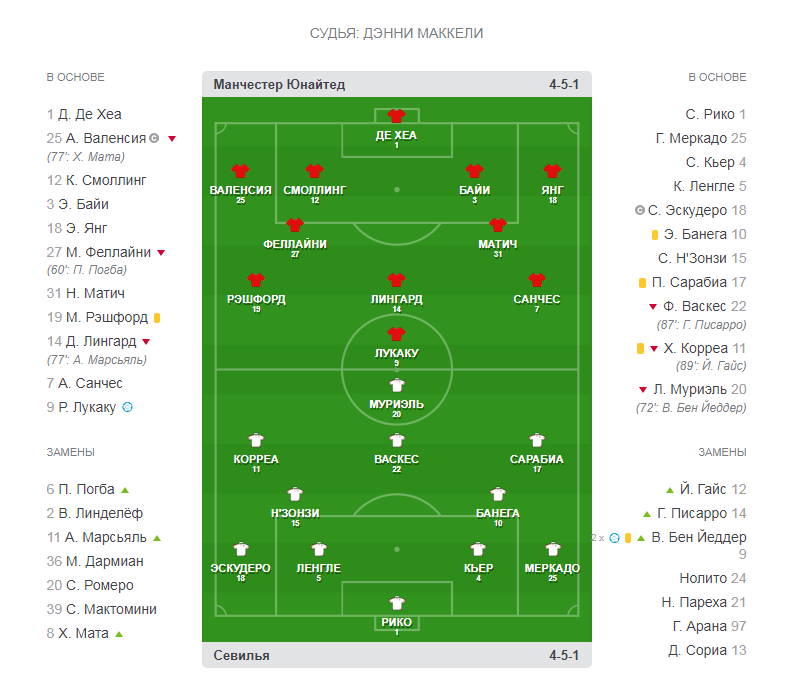
Task: Click Sanchez's red jersey on the pitch
Action: [536, 280]
